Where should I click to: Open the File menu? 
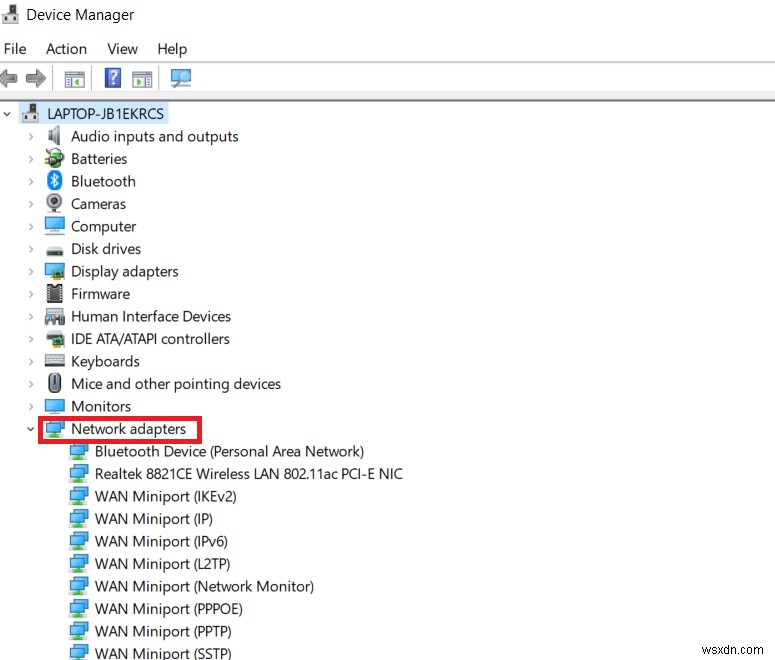click(15, 49)
